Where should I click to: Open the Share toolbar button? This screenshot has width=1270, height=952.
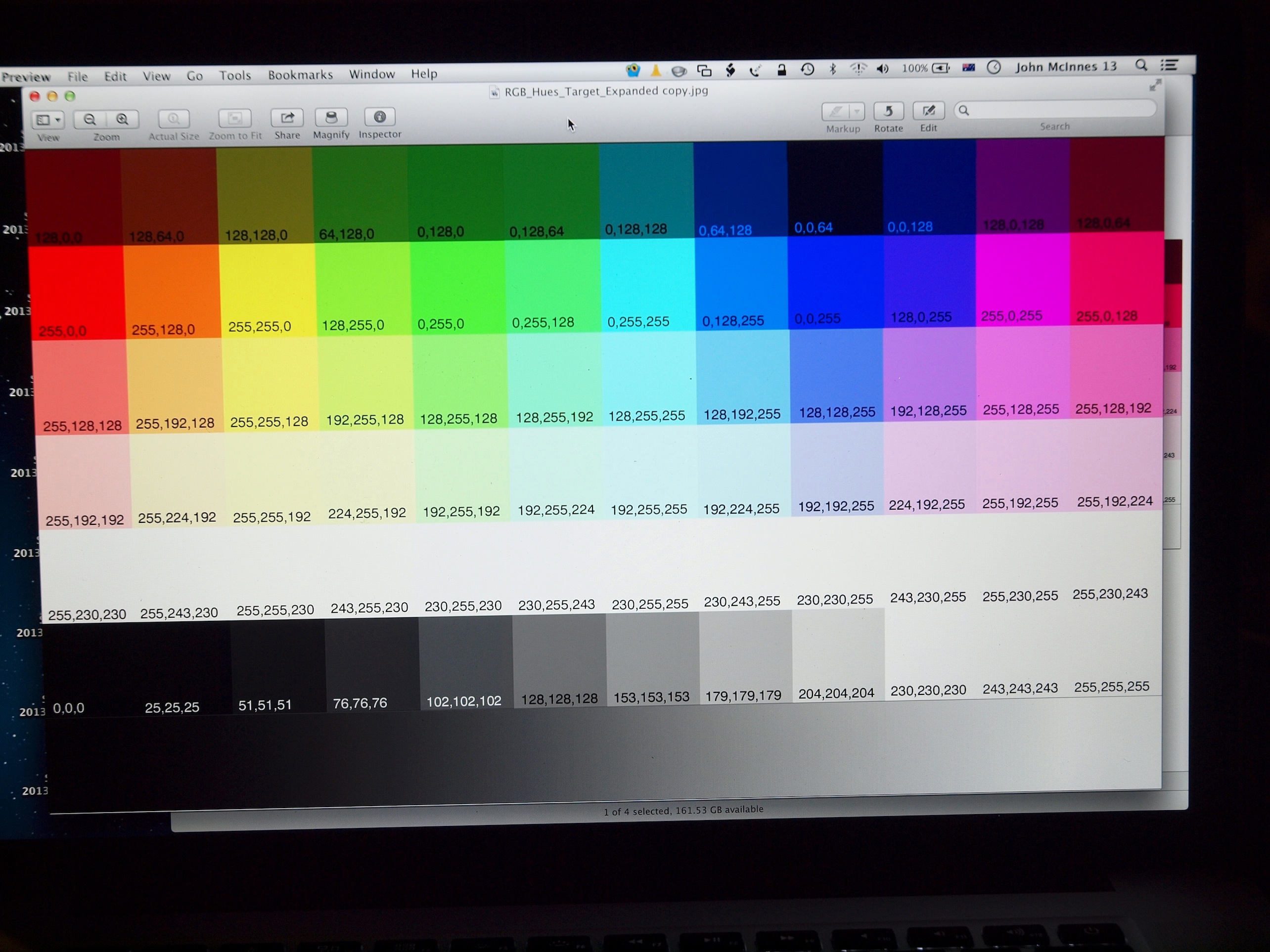[287, 118]
